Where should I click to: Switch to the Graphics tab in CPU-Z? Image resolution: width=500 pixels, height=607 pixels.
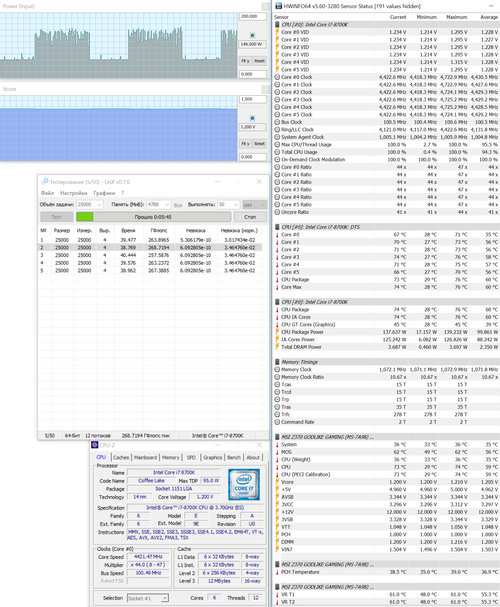pyautogui.click(x=213, y=458)
